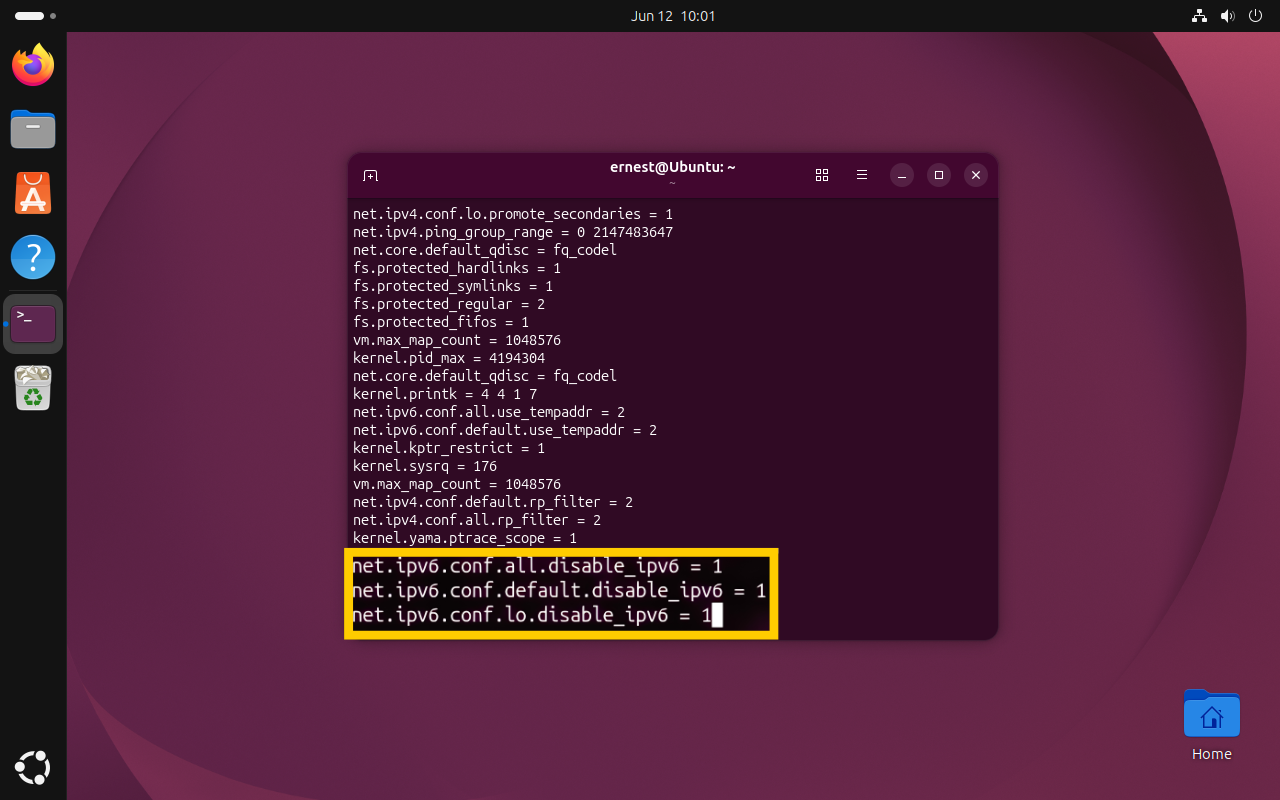Open the Help app in the dock
The width and height of the screenshot is (1280, 800).
[33, 257]
